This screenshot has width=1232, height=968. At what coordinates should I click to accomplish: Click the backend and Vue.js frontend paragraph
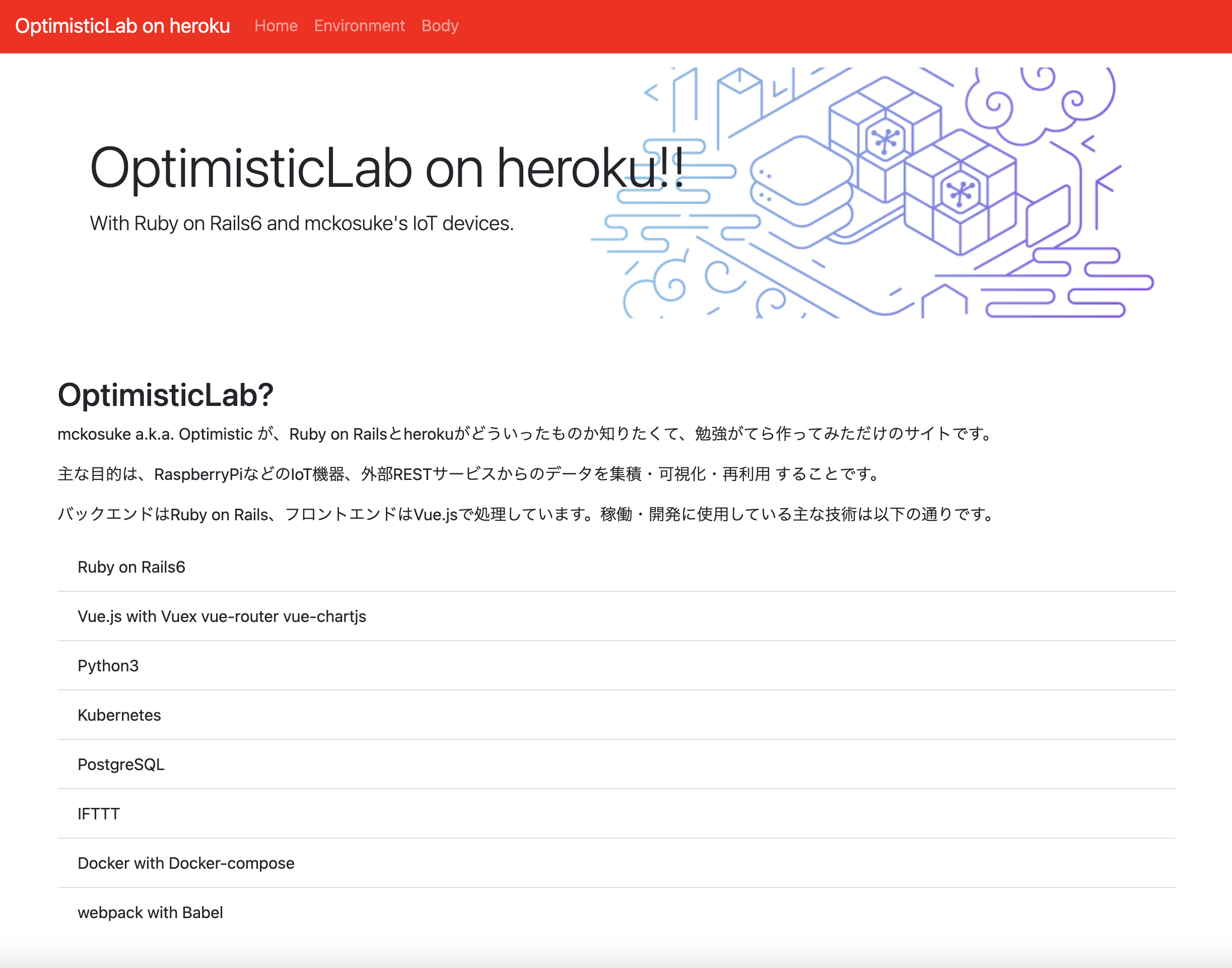point(525,514)
